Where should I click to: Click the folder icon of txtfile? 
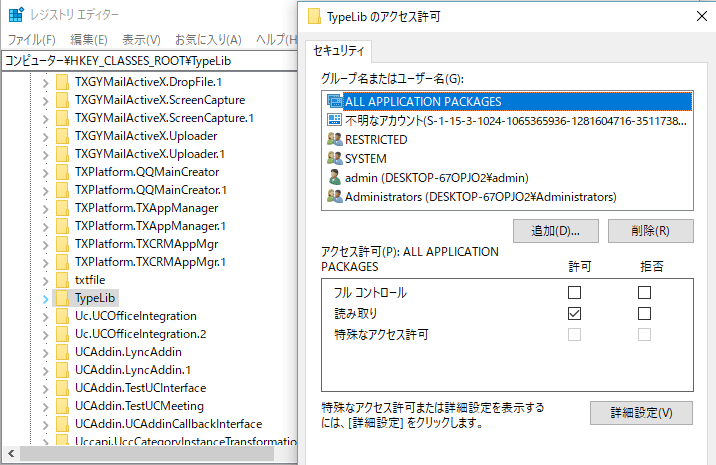coord(63,280)
